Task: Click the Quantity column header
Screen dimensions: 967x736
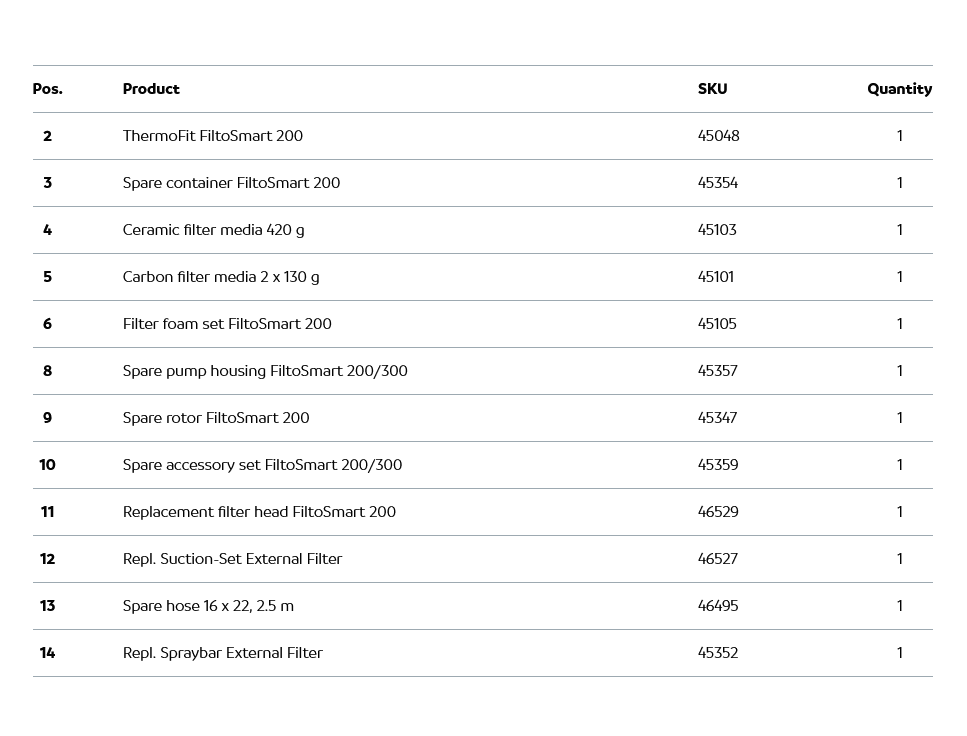Action: click(899, 89)
